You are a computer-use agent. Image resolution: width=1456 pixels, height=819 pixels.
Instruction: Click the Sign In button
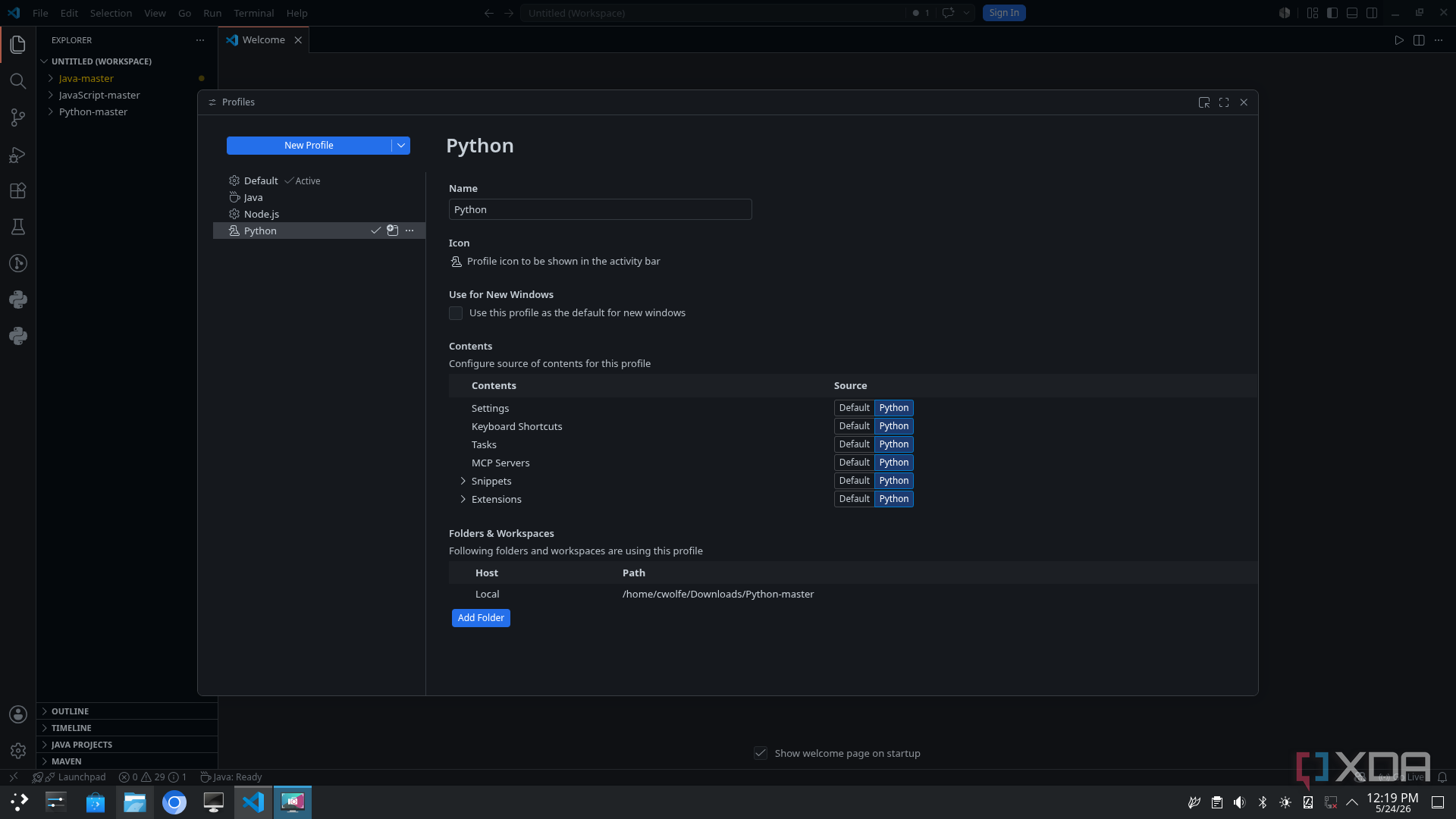coord(1004,13)
